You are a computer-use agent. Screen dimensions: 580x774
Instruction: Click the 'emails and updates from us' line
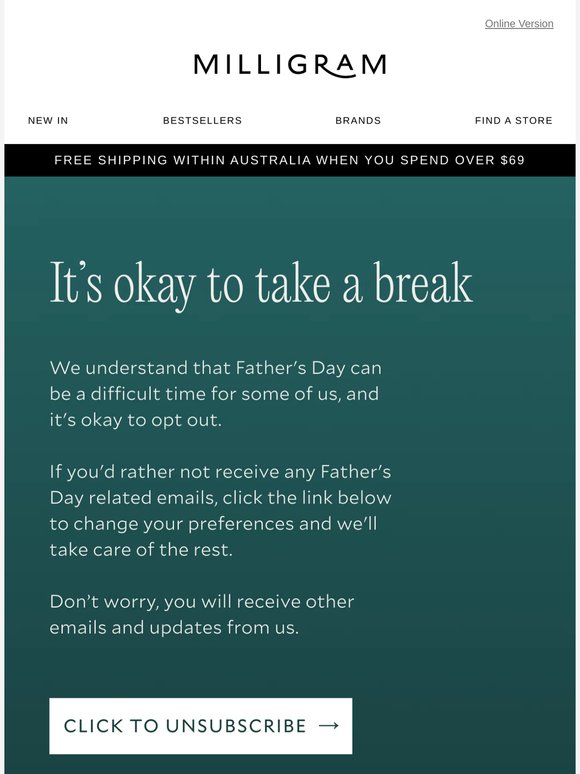[174, 627]
